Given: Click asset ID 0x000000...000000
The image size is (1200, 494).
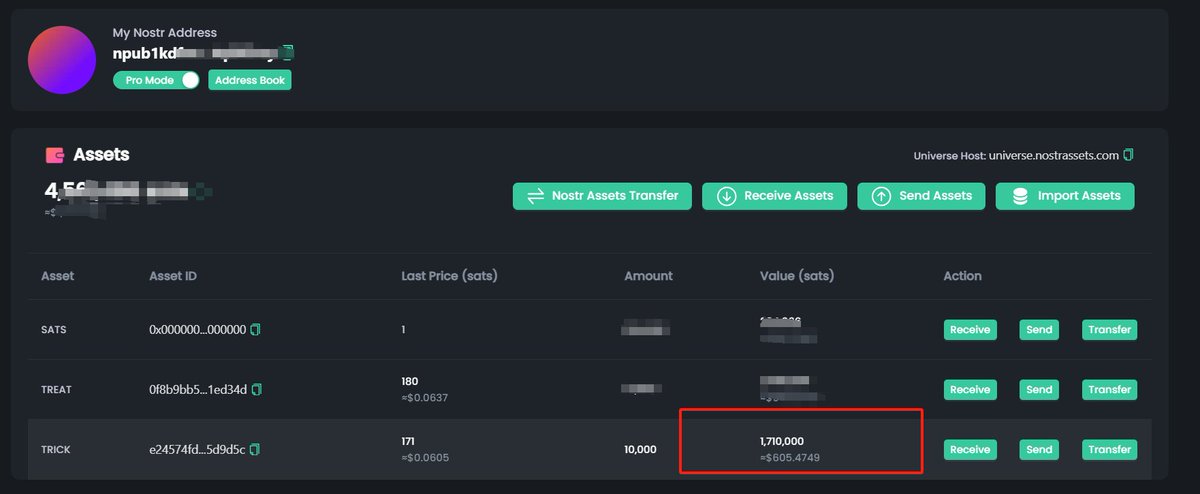Looking at the screenshot, I should click(197, 329).
